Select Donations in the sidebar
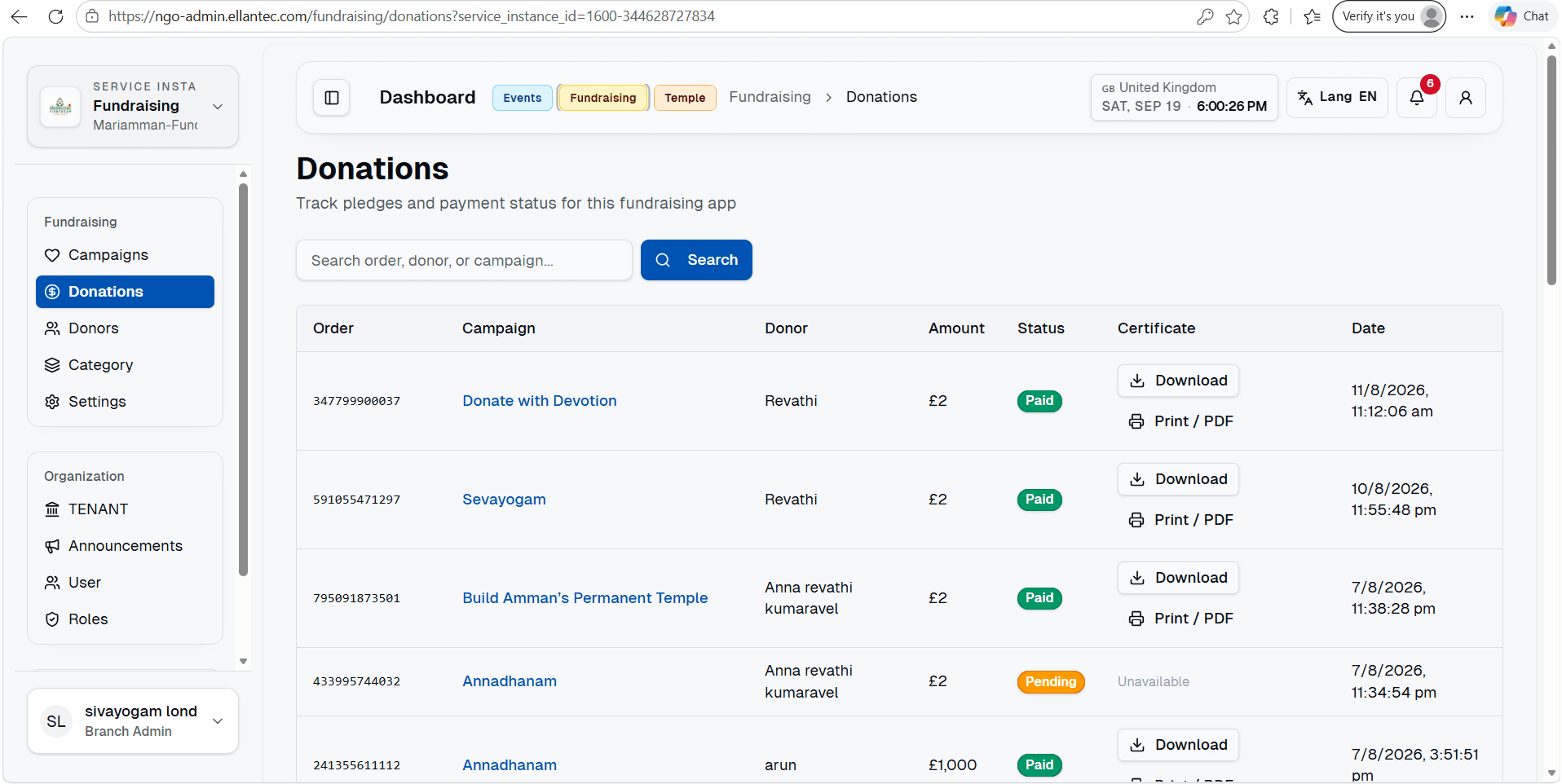Viewport: 1562px width, 784px height. click(125, 292)
